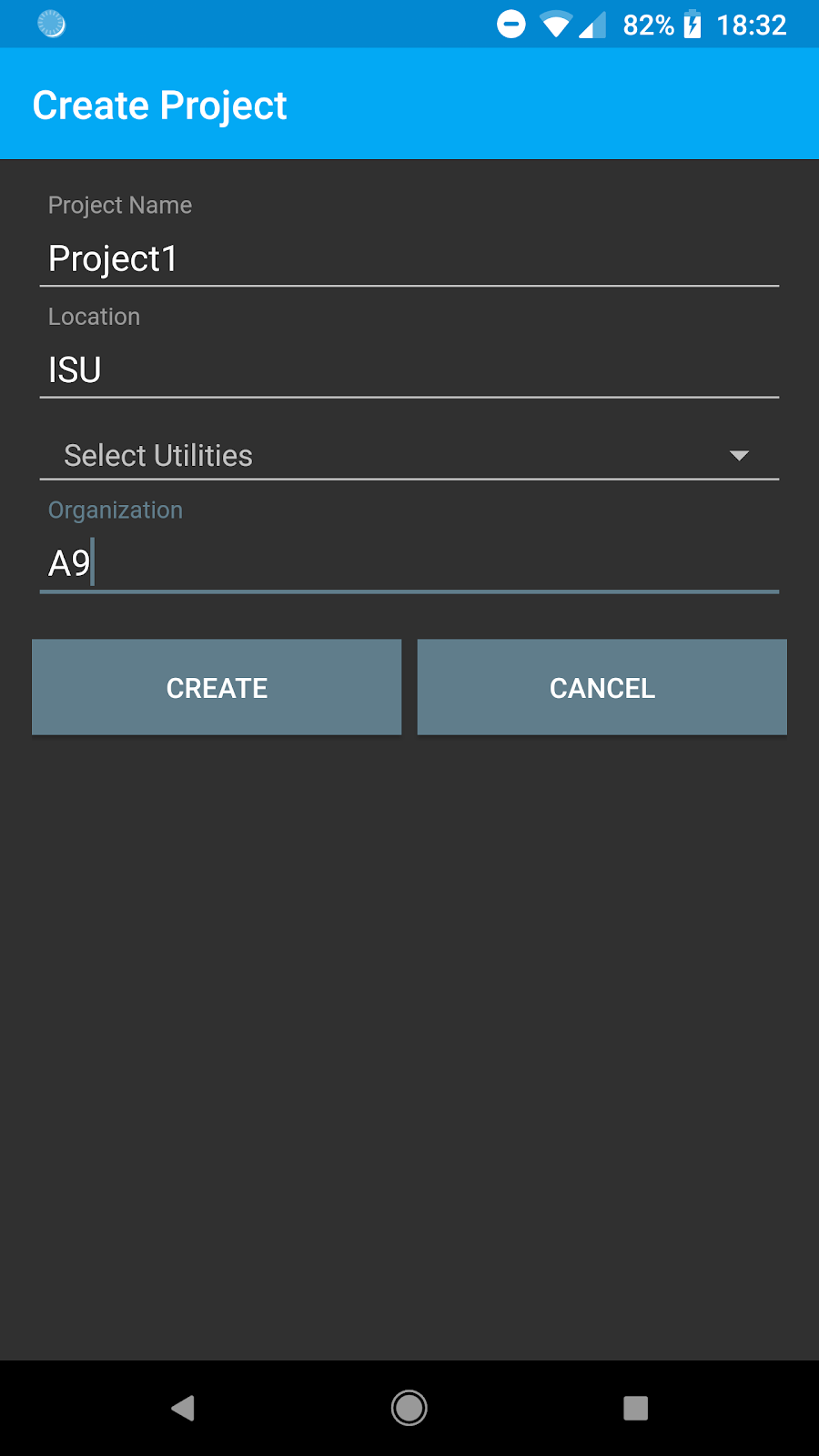
Task: Tap the do-not-disturb status icon
Action: [x=511, y=25]
